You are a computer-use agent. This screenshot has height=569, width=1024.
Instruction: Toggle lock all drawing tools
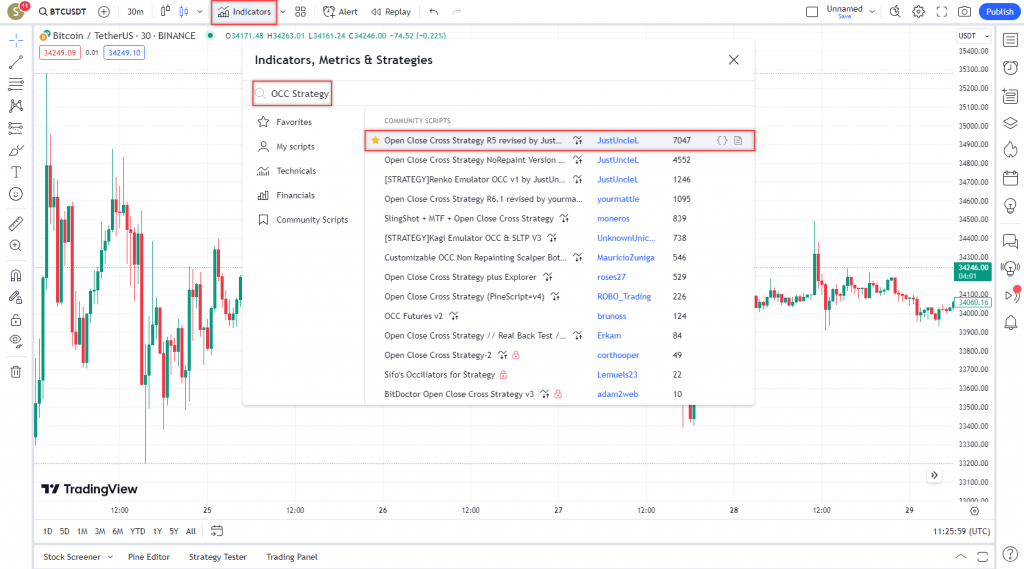tap(16, 320)
